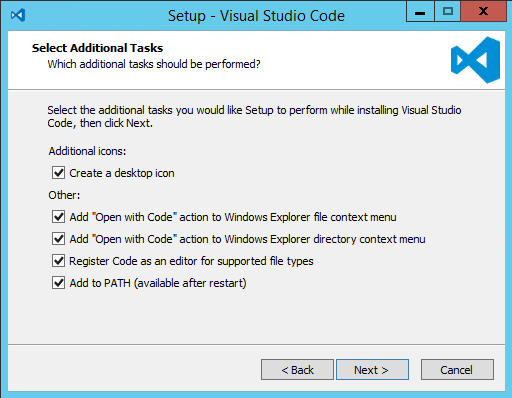The width and height of the screenshot is (512, 398).
Task: Click the instruction text mentioning 'then click Next'
Action: [x=254, y=117]
